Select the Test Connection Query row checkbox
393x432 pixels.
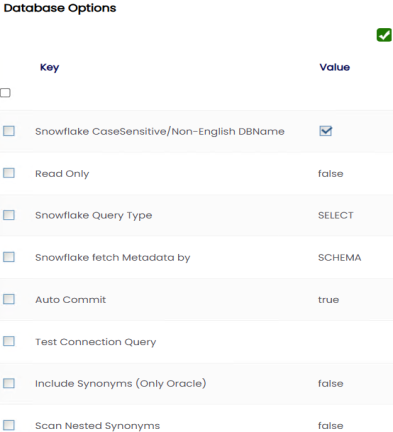coord(9,341)
